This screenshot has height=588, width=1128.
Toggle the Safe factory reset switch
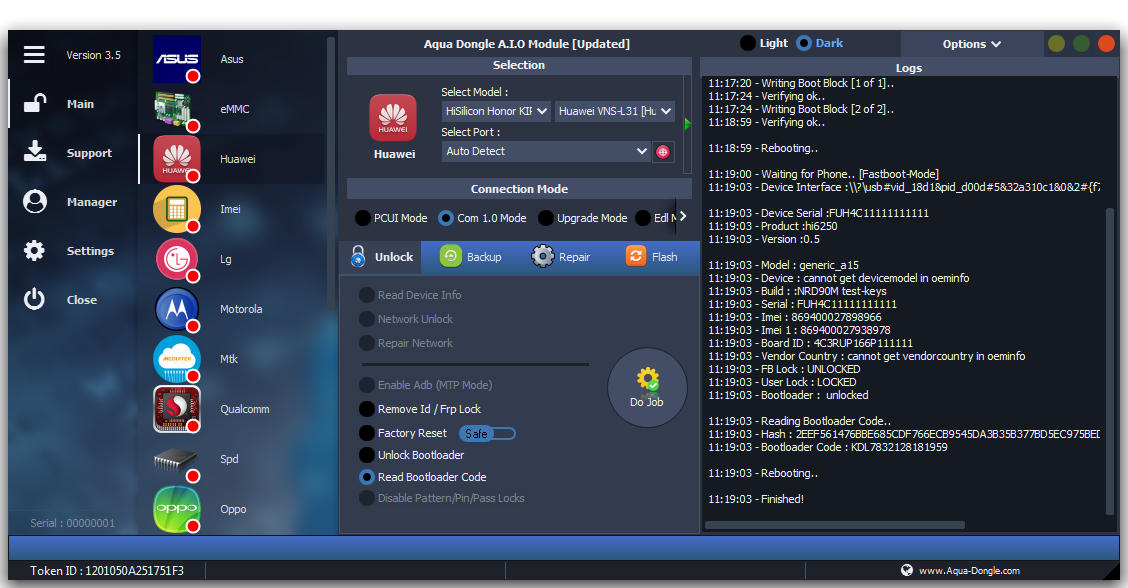(x=487, y=433)
